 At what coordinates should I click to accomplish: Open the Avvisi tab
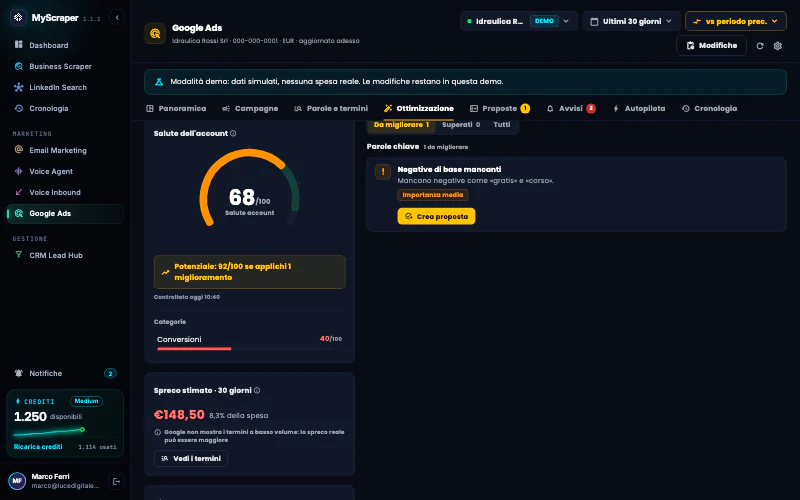click(571, 108)
